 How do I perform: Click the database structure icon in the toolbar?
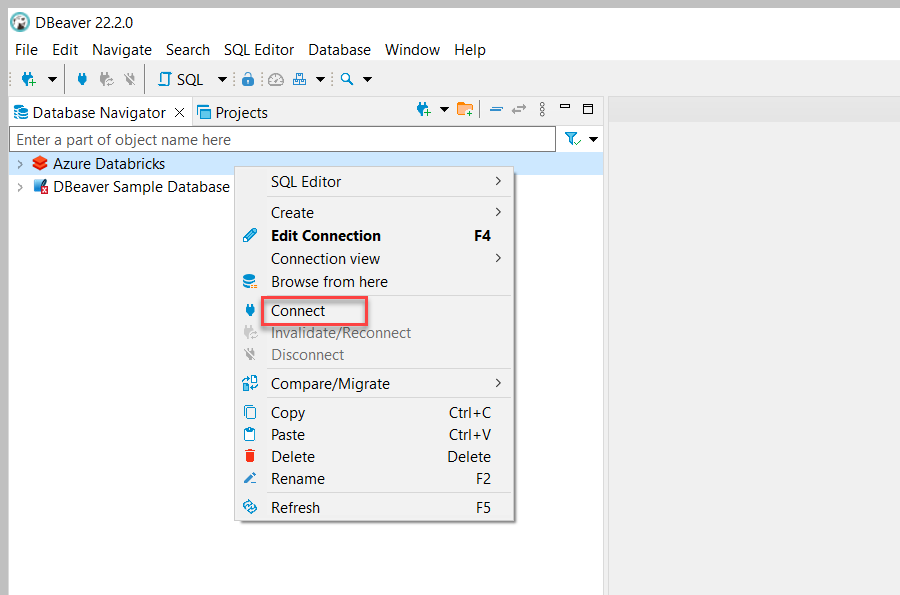(x=300, y=79)
